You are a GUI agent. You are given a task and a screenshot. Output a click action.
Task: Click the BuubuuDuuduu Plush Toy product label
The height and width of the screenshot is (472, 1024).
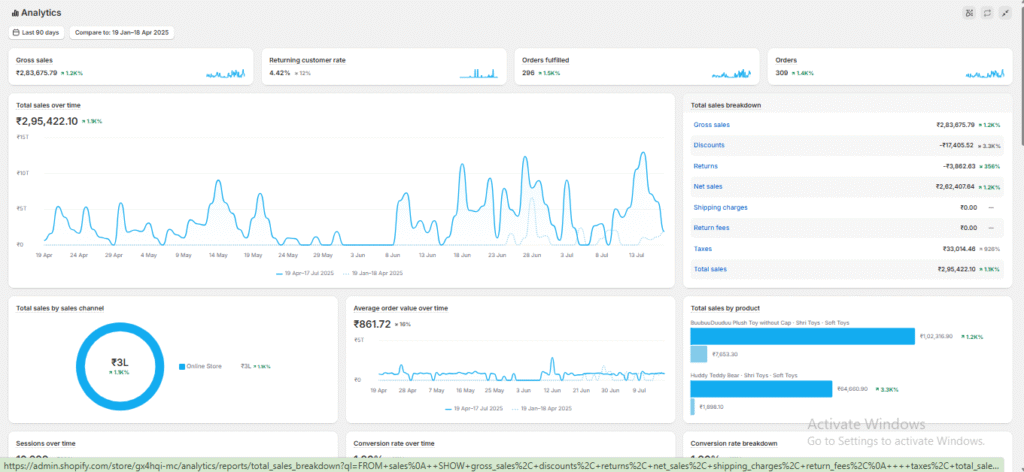770,322
